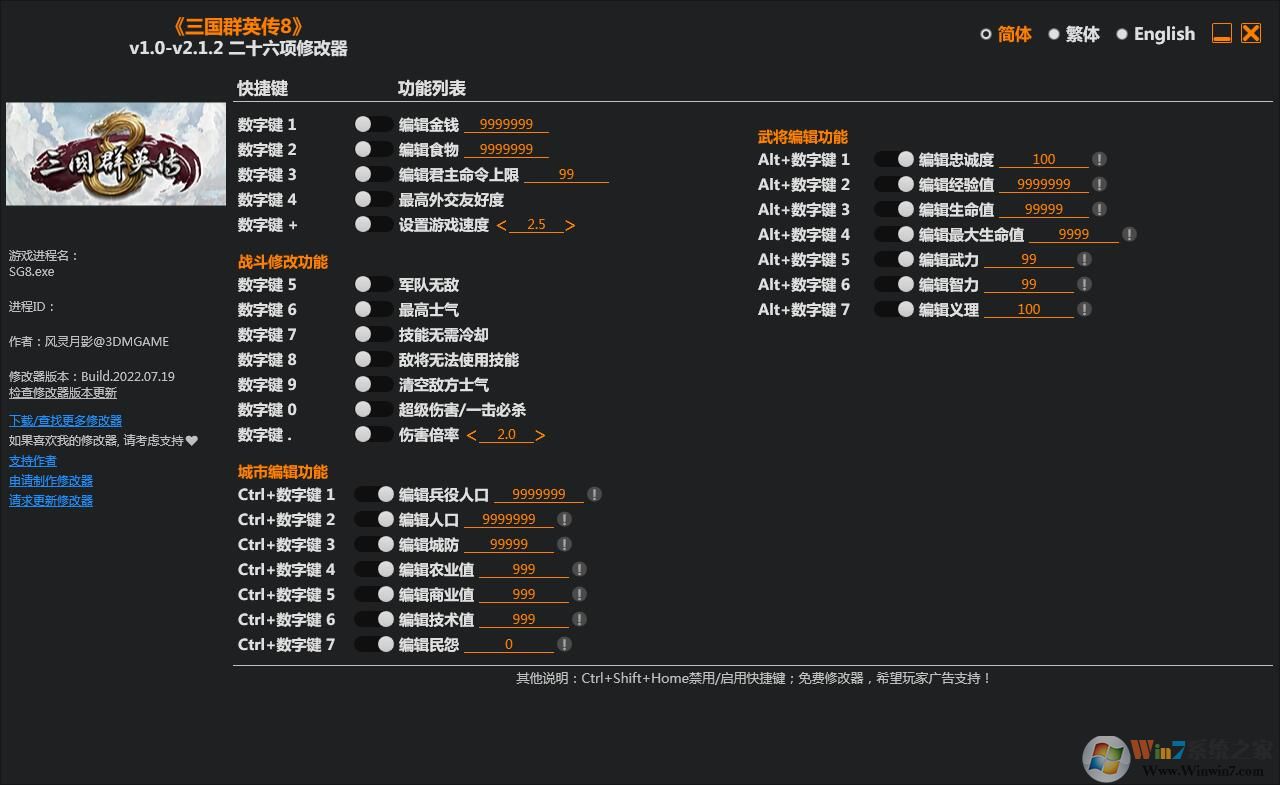Click the warning icon next to 编辑民怨
The width and height of the screenshot is (1280, 785).
tap(565, 644)
